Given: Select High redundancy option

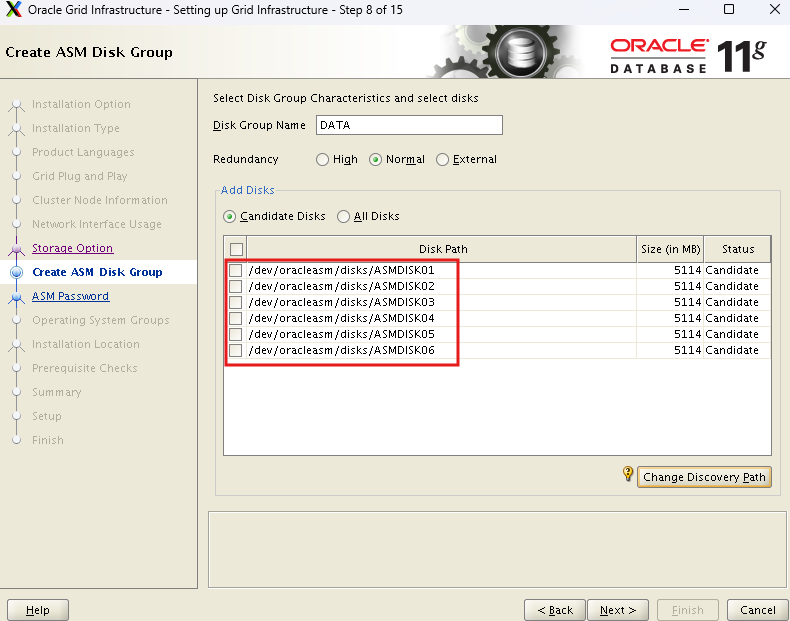Looking at the screenshot, I should pos(322,160).
